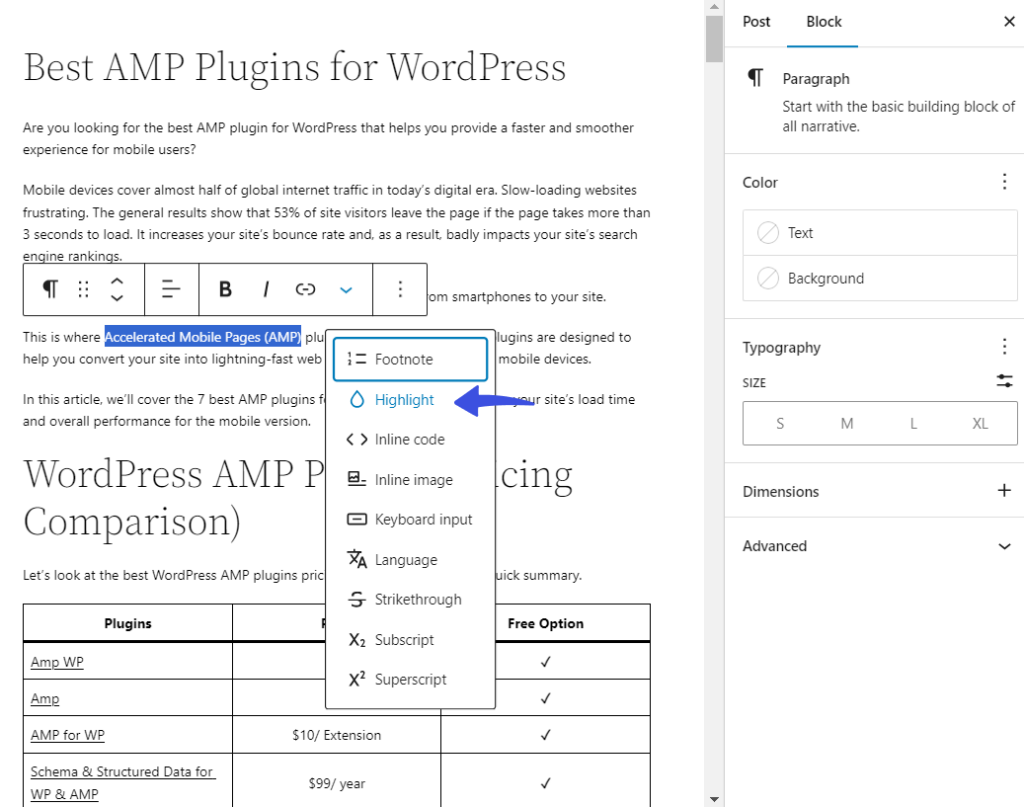This screenshot has width=1024, height=807.
Task: Click the language translate icon
Action: click(x=357, y=559)
